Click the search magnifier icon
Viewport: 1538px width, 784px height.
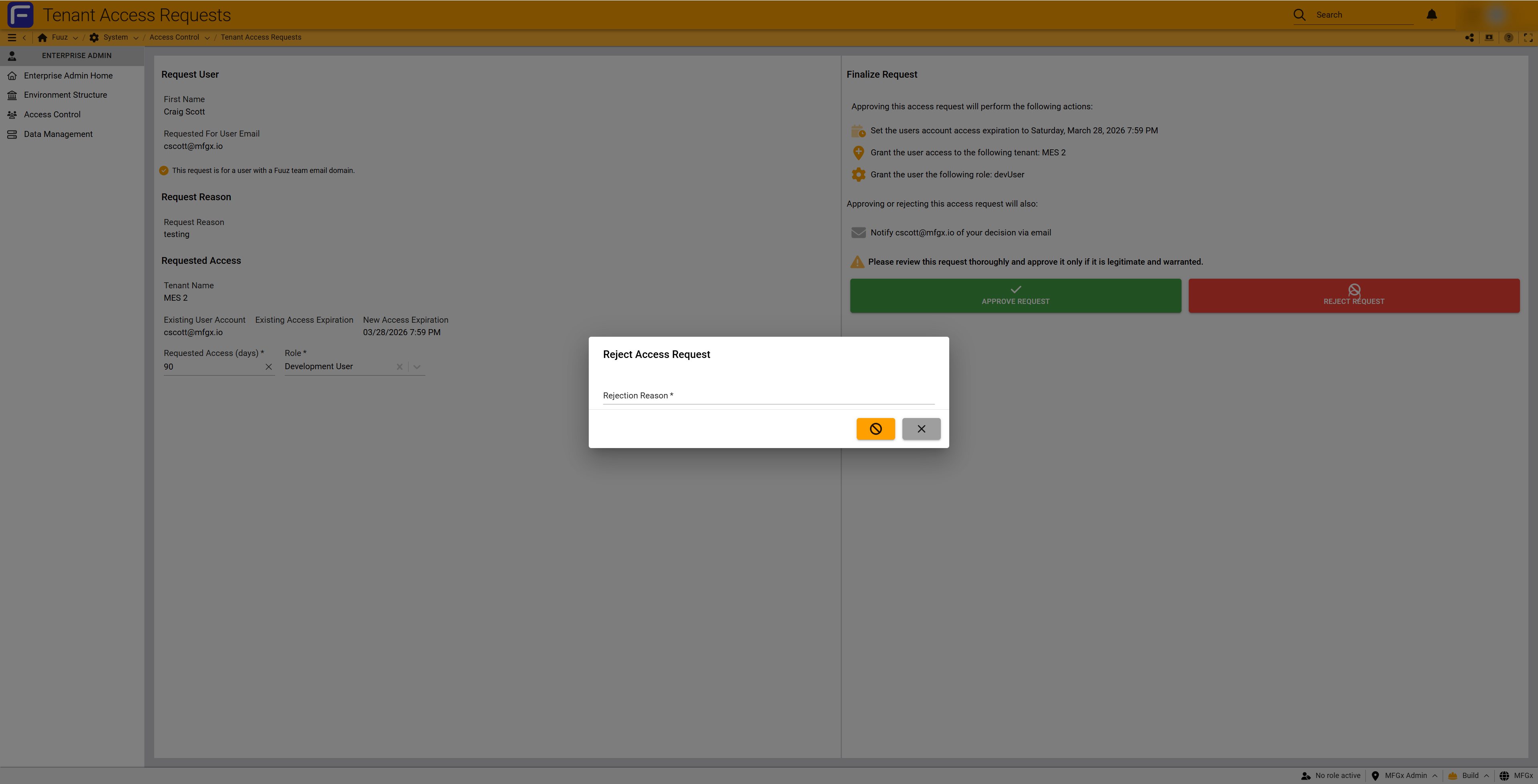coord(1299,15)
